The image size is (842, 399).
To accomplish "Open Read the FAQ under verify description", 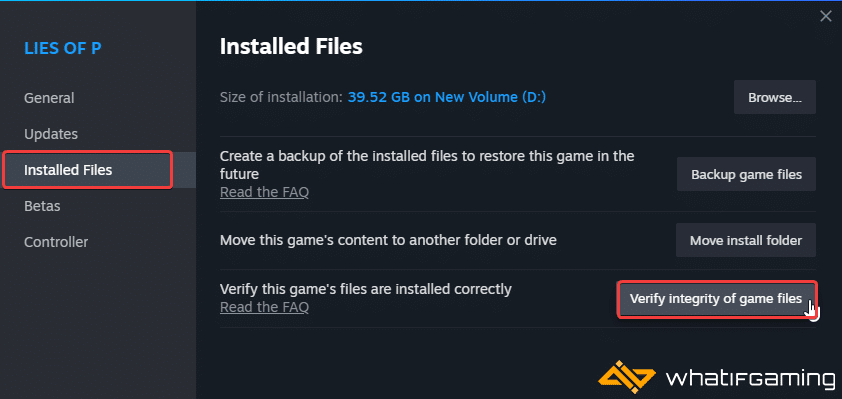I will tap(264, 307).
